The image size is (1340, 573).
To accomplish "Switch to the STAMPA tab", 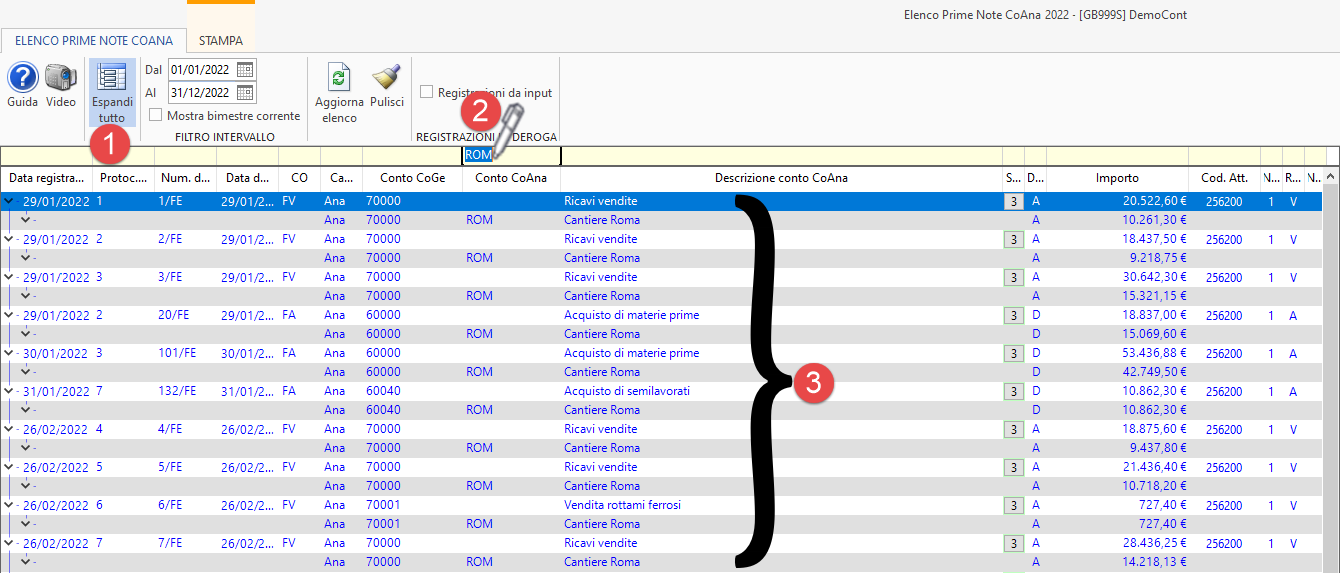I will (x=220, y=41).
